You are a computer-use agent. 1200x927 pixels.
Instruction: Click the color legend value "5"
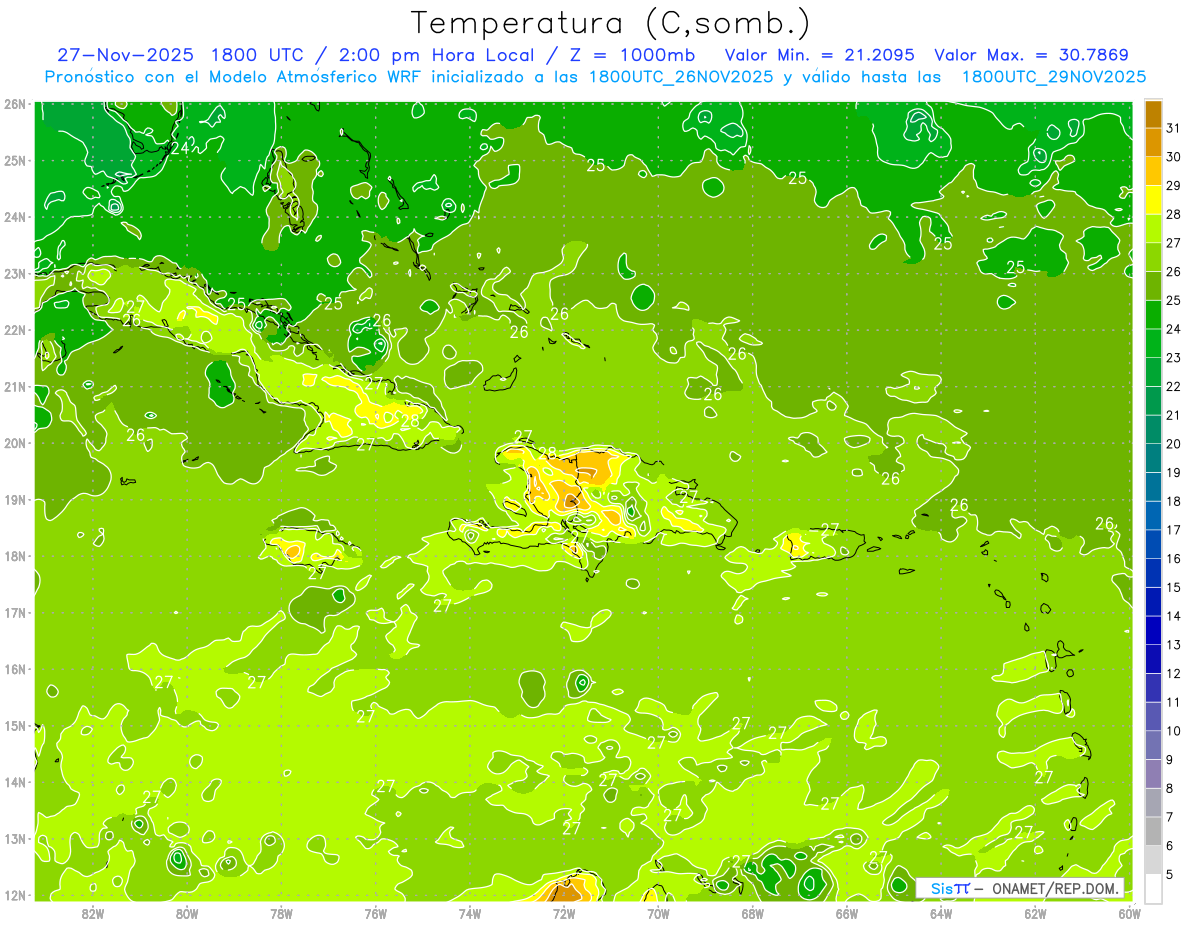click(1169, 874)
